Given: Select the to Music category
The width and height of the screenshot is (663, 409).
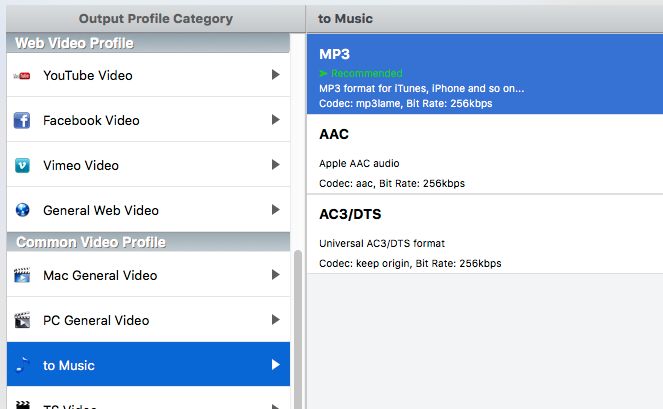Looking at the screenshot, I should click(x=148, y=364).
